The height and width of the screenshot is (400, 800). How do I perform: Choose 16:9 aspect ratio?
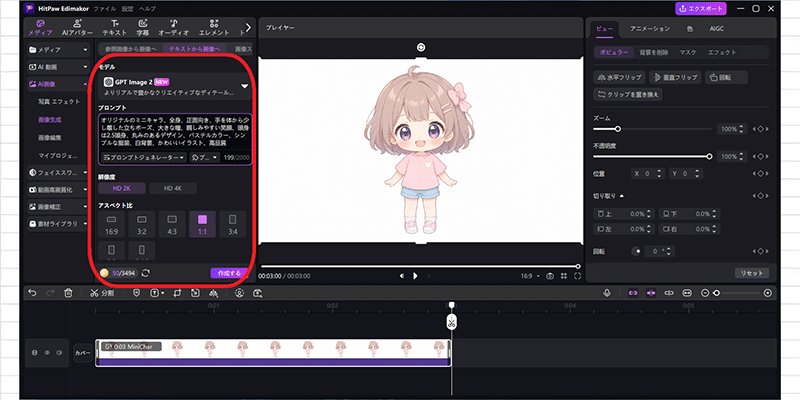click(111, 224)
